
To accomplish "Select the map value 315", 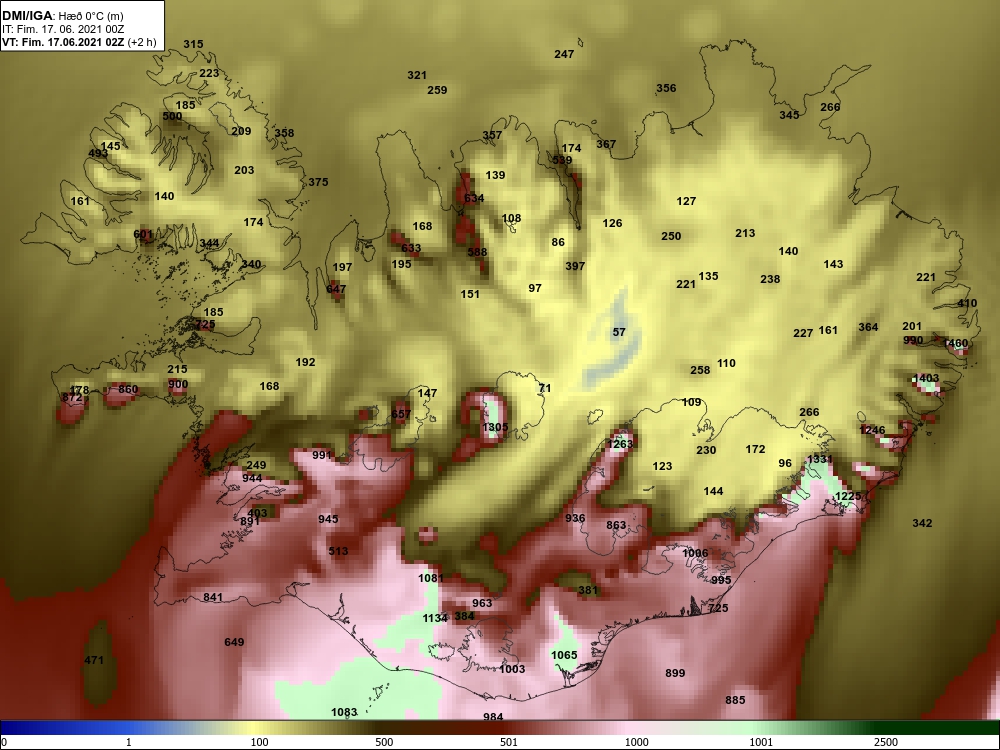I will coord(193,44).
